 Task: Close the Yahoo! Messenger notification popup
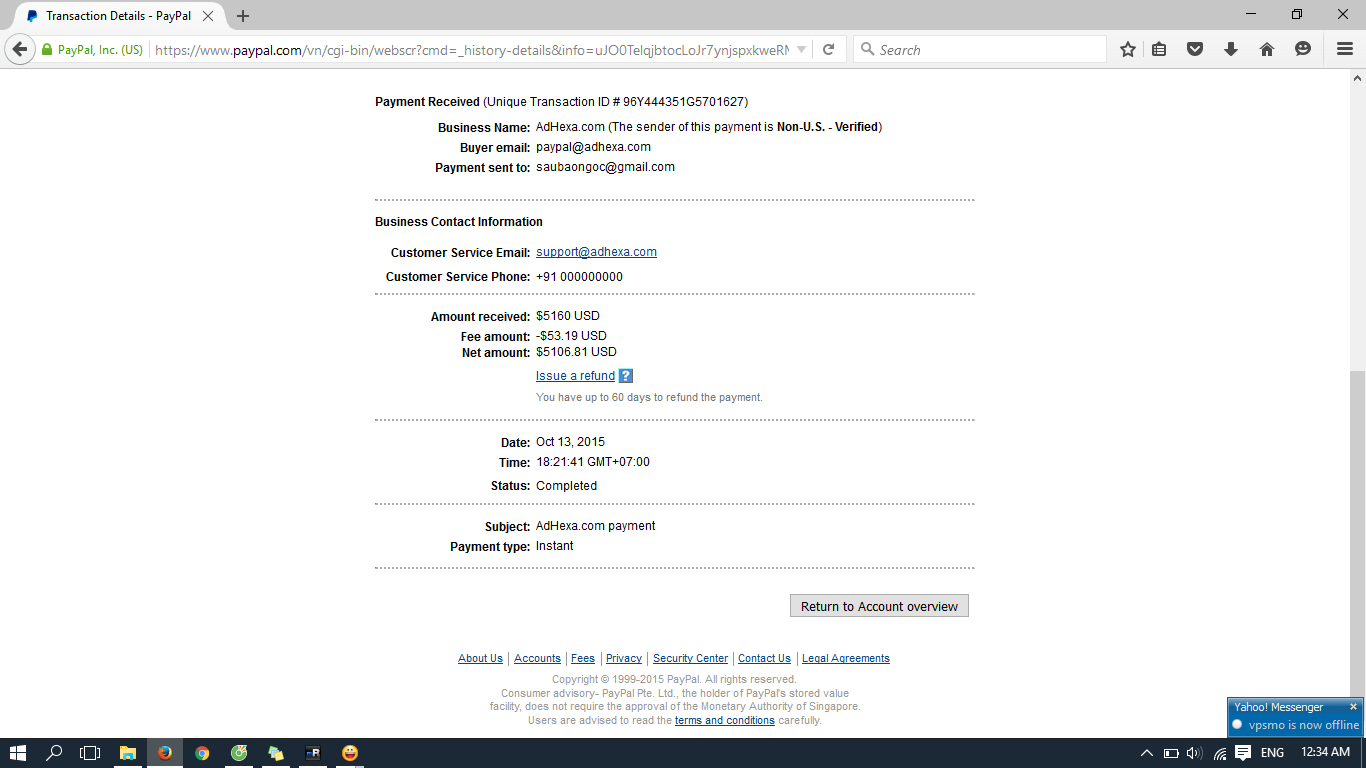point(1353,707)
